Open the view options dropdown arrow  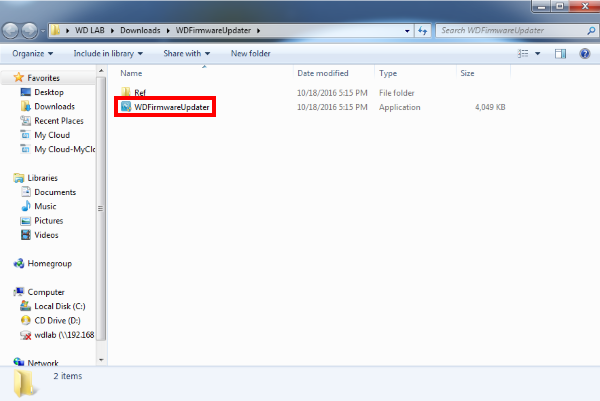(538, 54)
